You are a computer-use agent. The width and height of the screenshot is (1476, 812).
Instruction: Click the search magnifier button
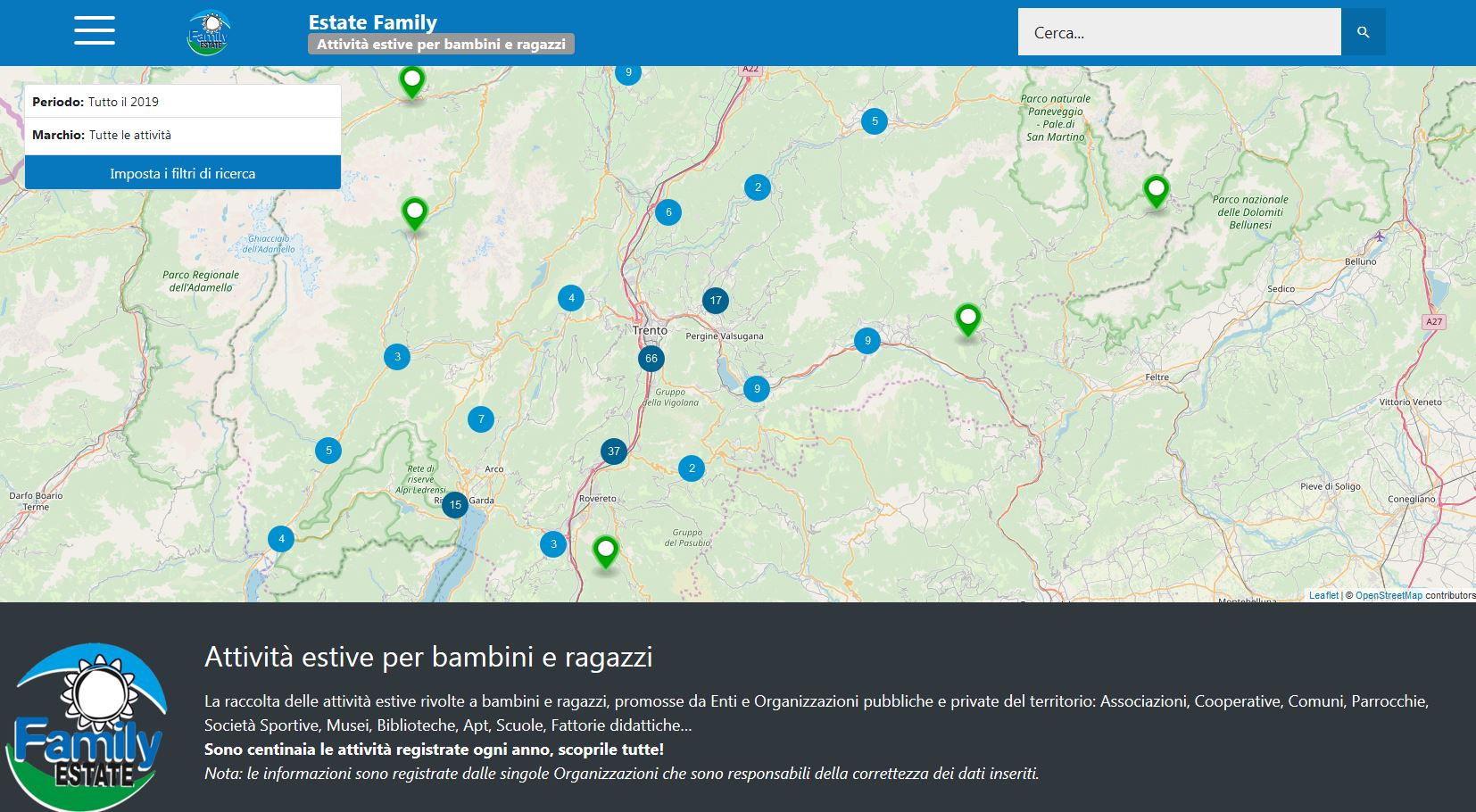1363,32
